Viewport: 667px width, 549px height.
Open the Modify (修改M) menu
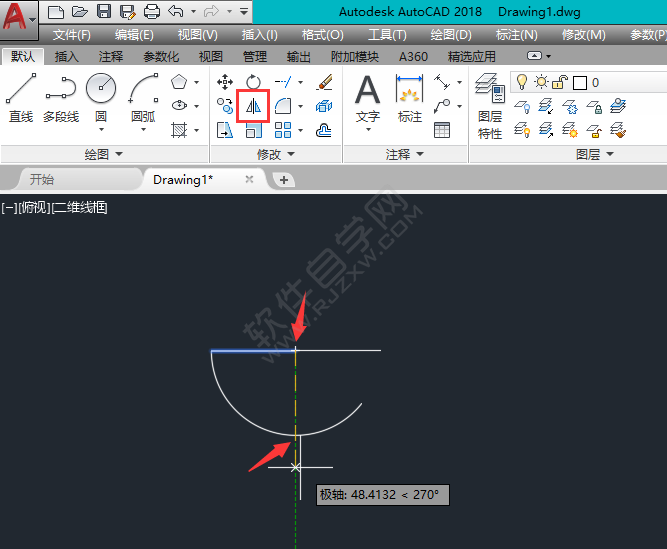point(583,34)
